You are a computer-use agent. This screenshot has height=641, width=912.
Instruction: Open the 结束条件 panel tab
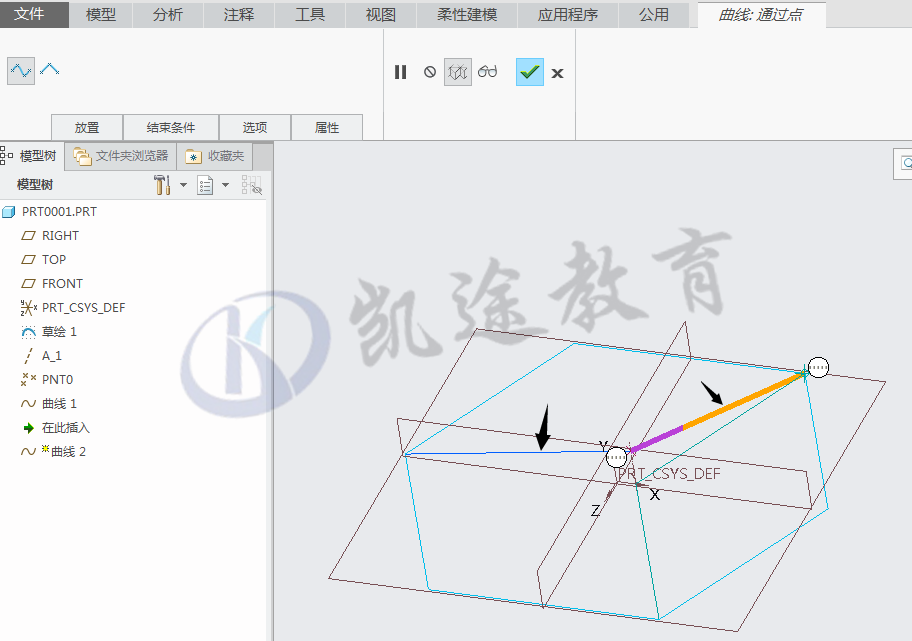click(x=171, y=127)
